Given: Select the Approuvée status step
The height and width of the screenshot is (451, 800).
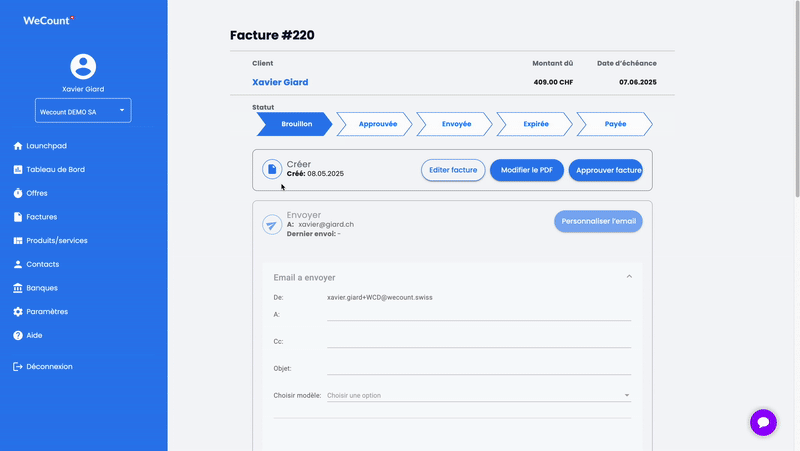Looking at the screenshot, I should pos(374,124).
